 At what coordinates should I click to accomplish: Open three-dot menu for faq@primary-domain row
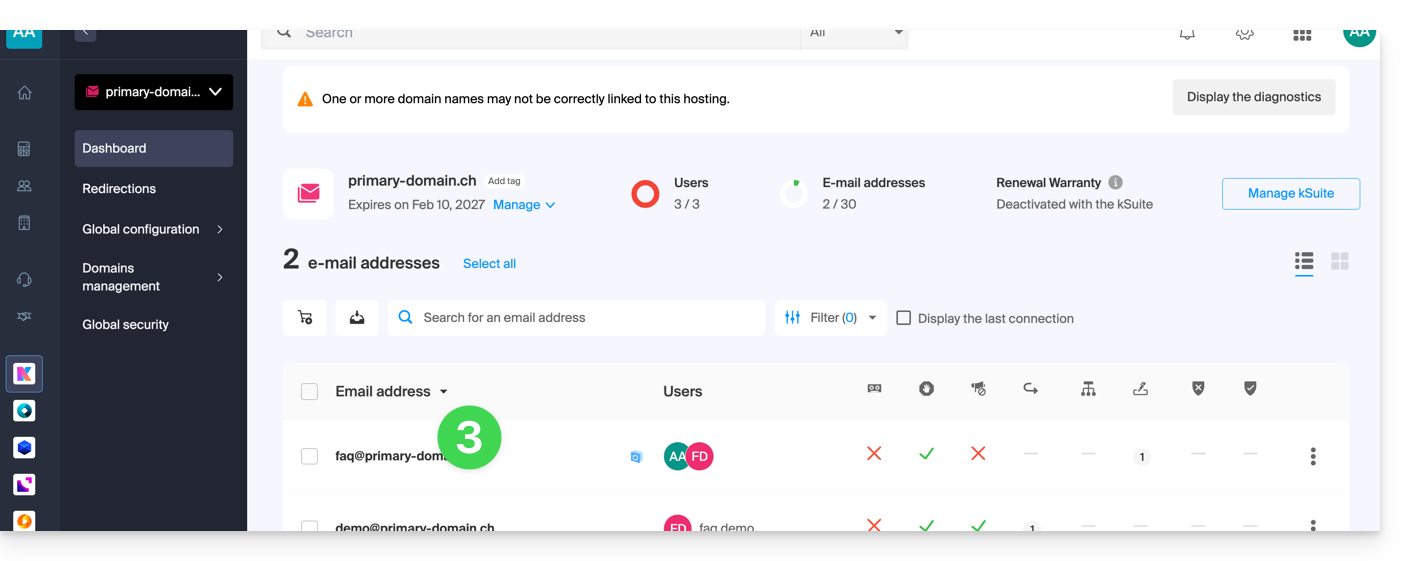[1313, 456]
